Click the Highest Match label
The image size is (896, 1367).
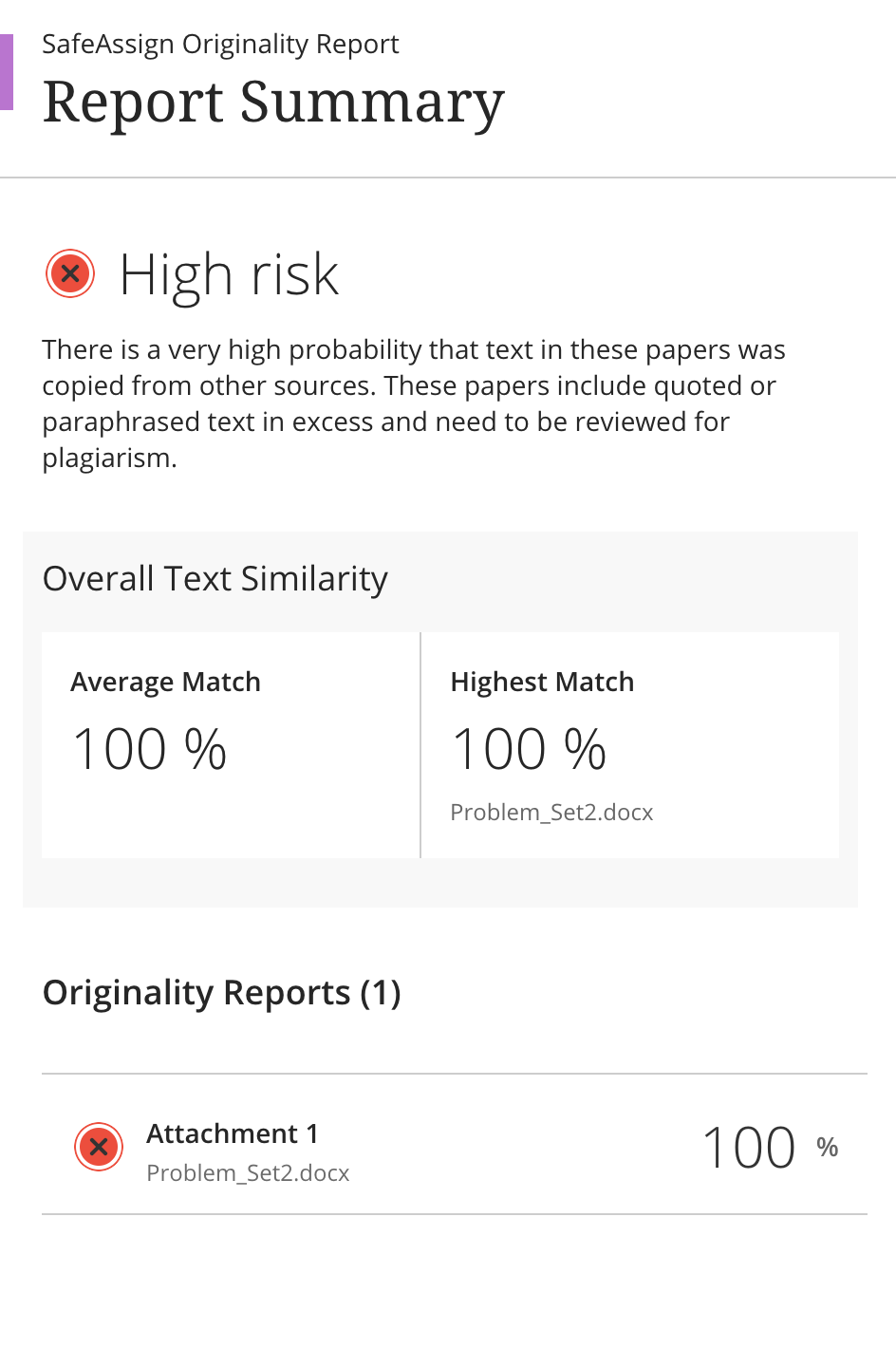pyautogui.click(x=542, y=683)
